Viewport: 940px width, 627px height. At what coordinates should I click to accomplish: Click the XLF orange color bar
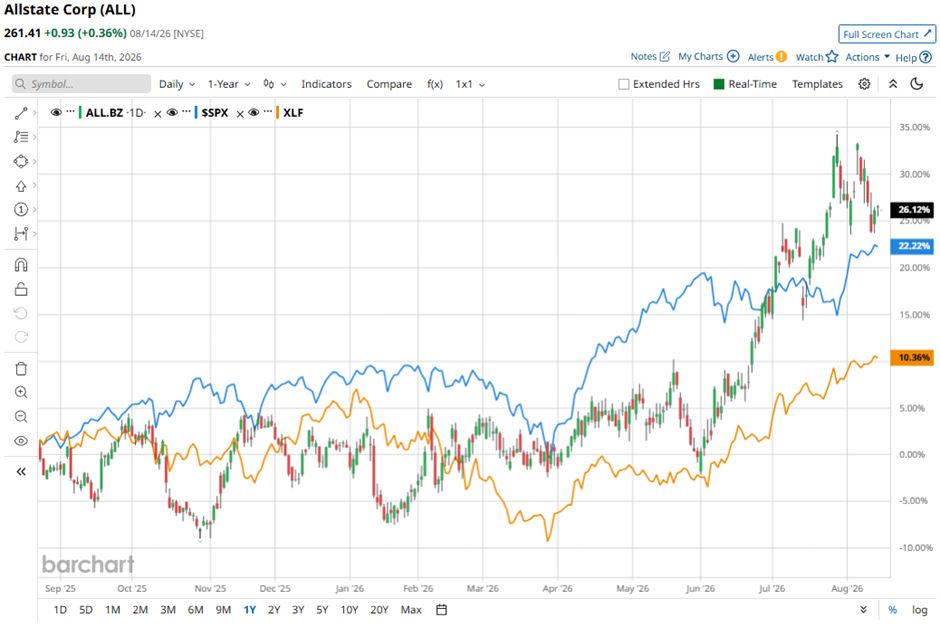pyautogui.click(x=277, y=112)
